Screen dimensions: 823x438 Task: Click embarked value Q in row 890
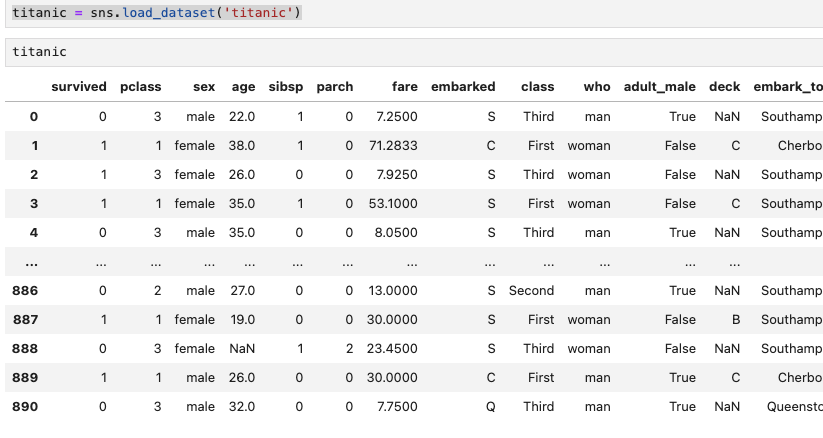[x=491, y=407]
